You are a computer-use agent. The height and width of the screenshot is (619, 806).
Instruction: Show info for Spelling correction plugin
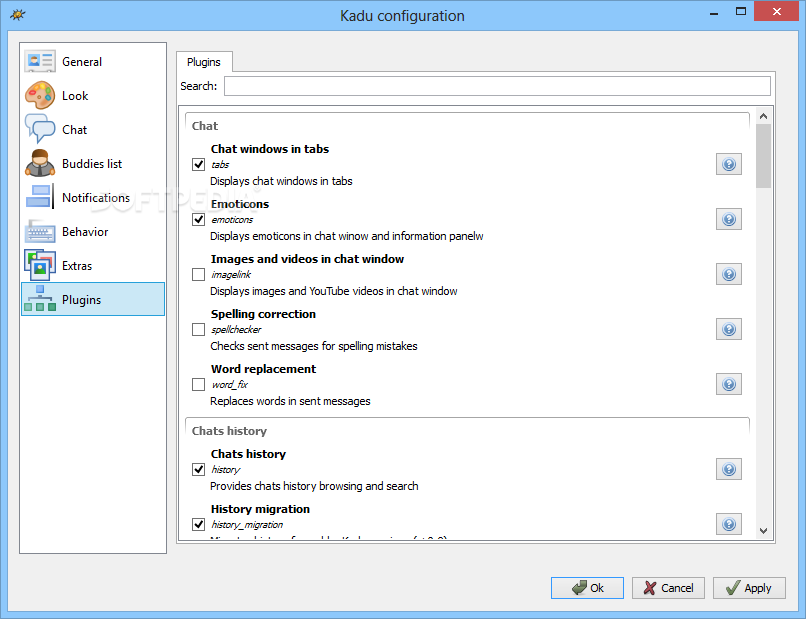pyautogui.click(x=728, y=330)
